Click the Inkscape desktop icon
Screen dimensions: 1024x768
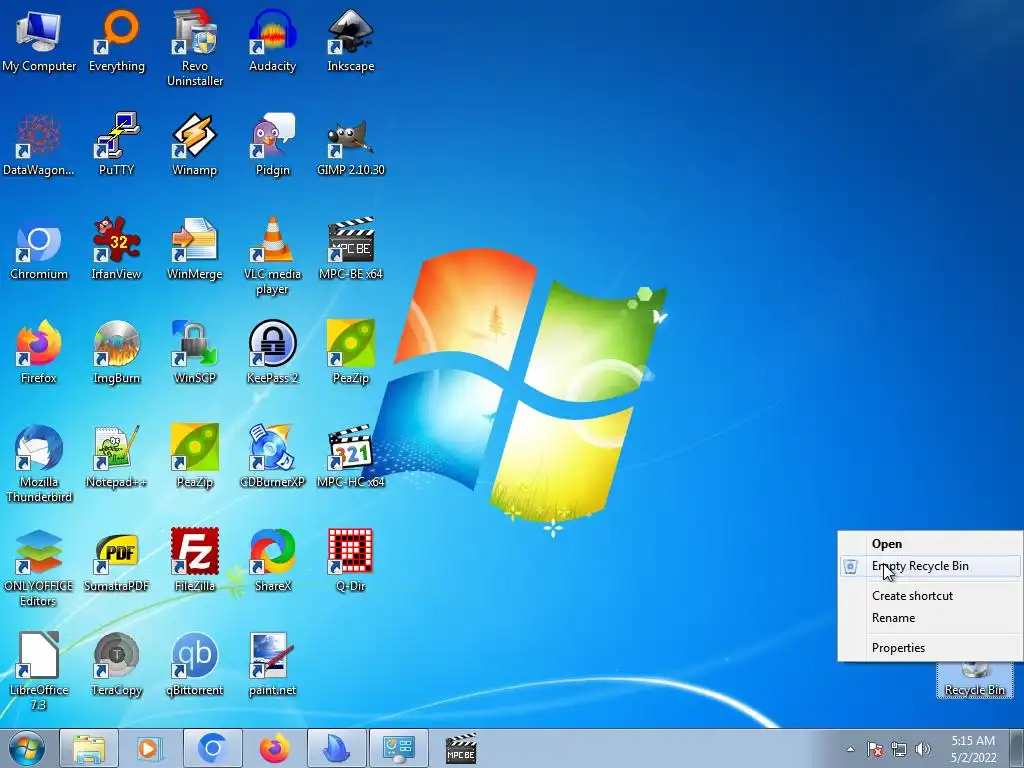pos(351,40)
